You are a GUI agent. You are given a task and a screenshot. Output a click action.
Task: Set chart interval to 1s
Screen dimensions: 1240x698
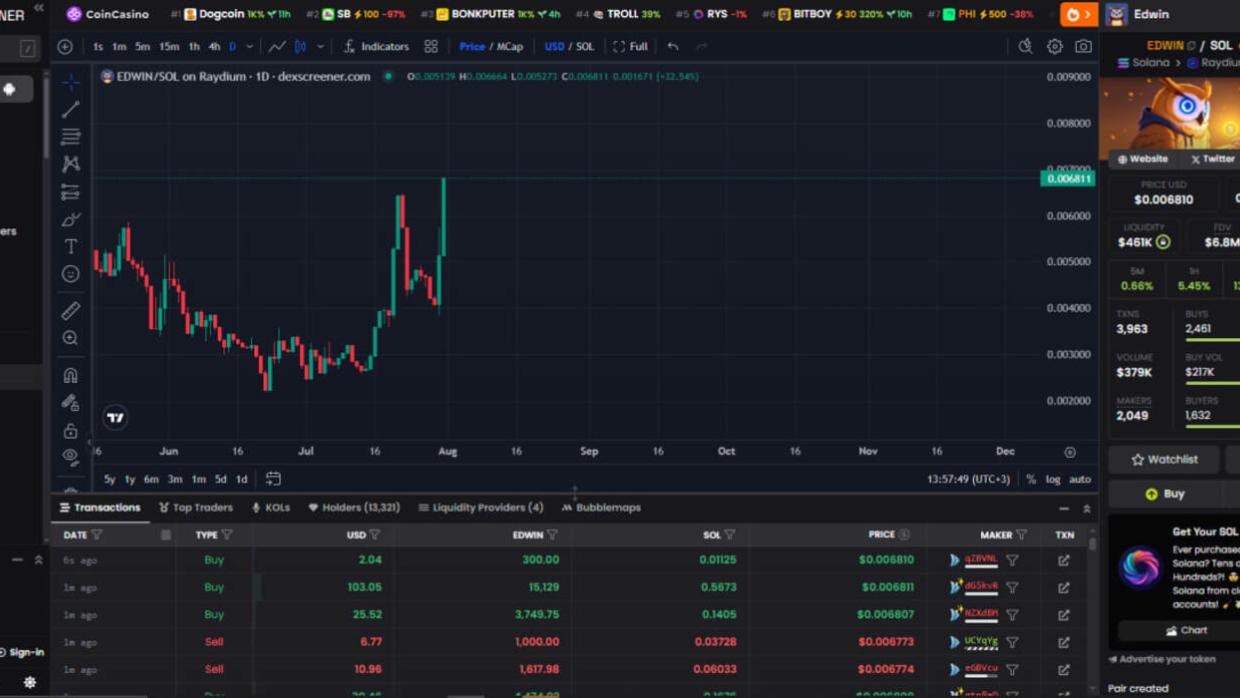pyautogui.click(x=98, y=46)
